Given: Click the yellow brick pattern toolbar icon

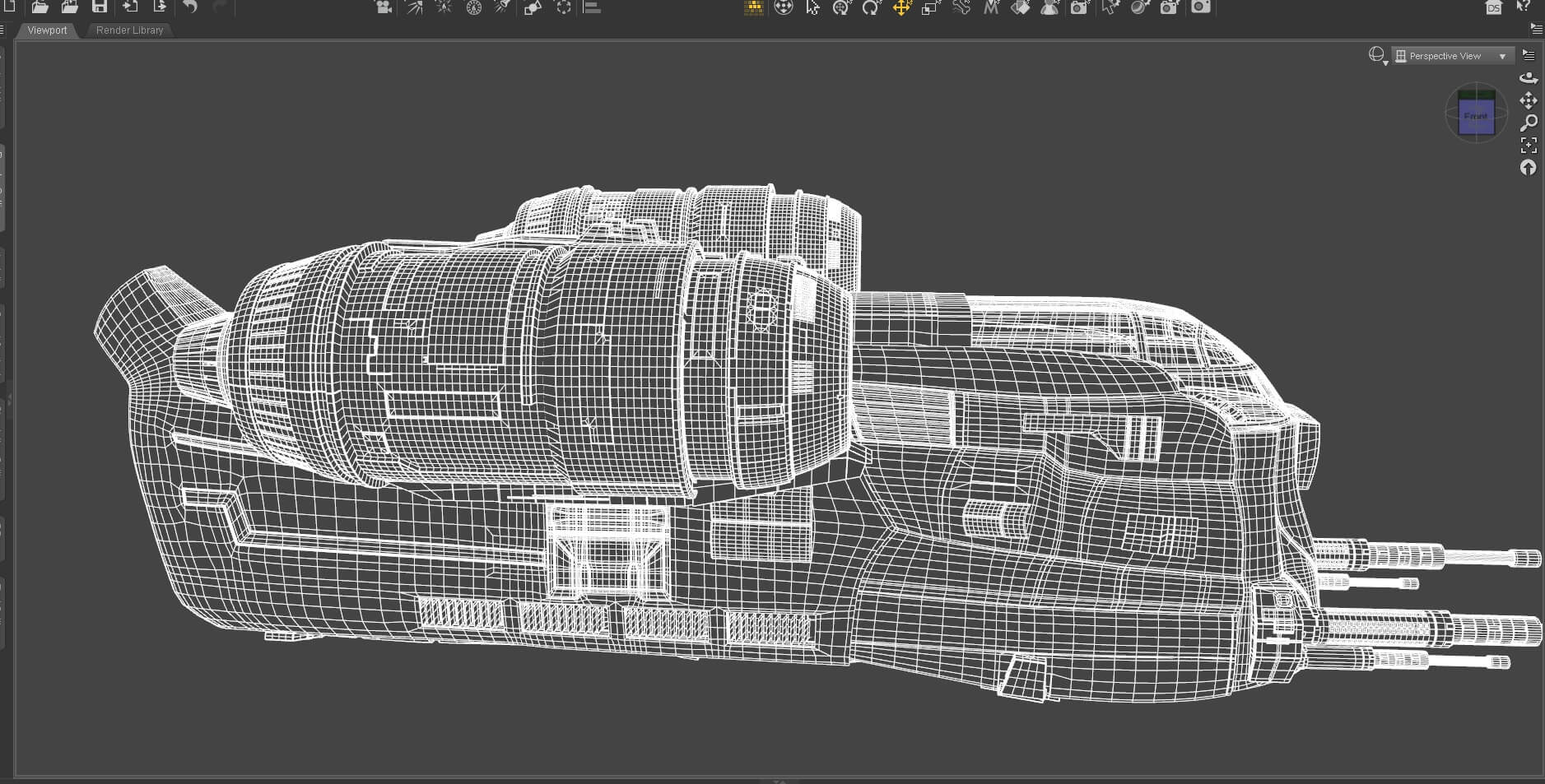Looking at the screenshot, I should [753, 7].
